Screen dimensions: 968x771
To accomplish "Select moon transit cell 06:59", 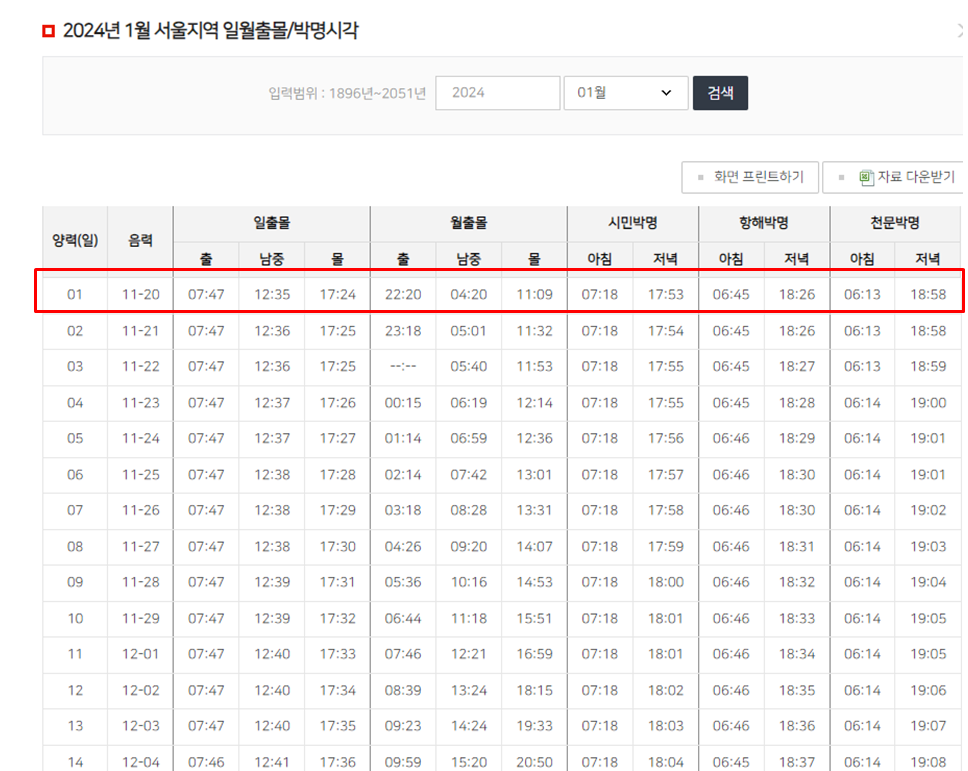I will pyautogui.click(x=469, y=438).
